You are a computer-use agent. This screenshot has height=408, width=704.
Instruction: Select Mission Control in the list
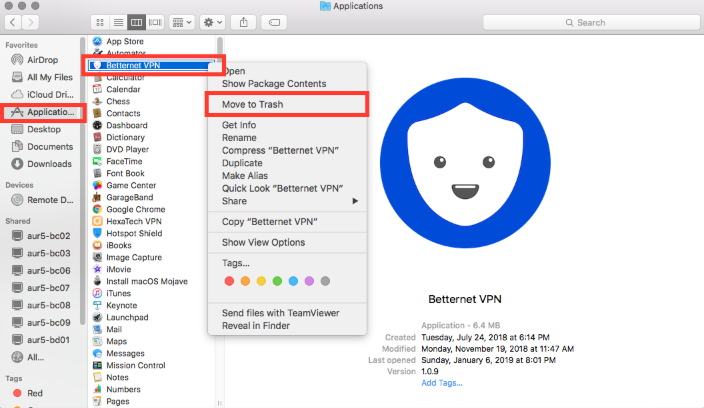pos(129,365)
